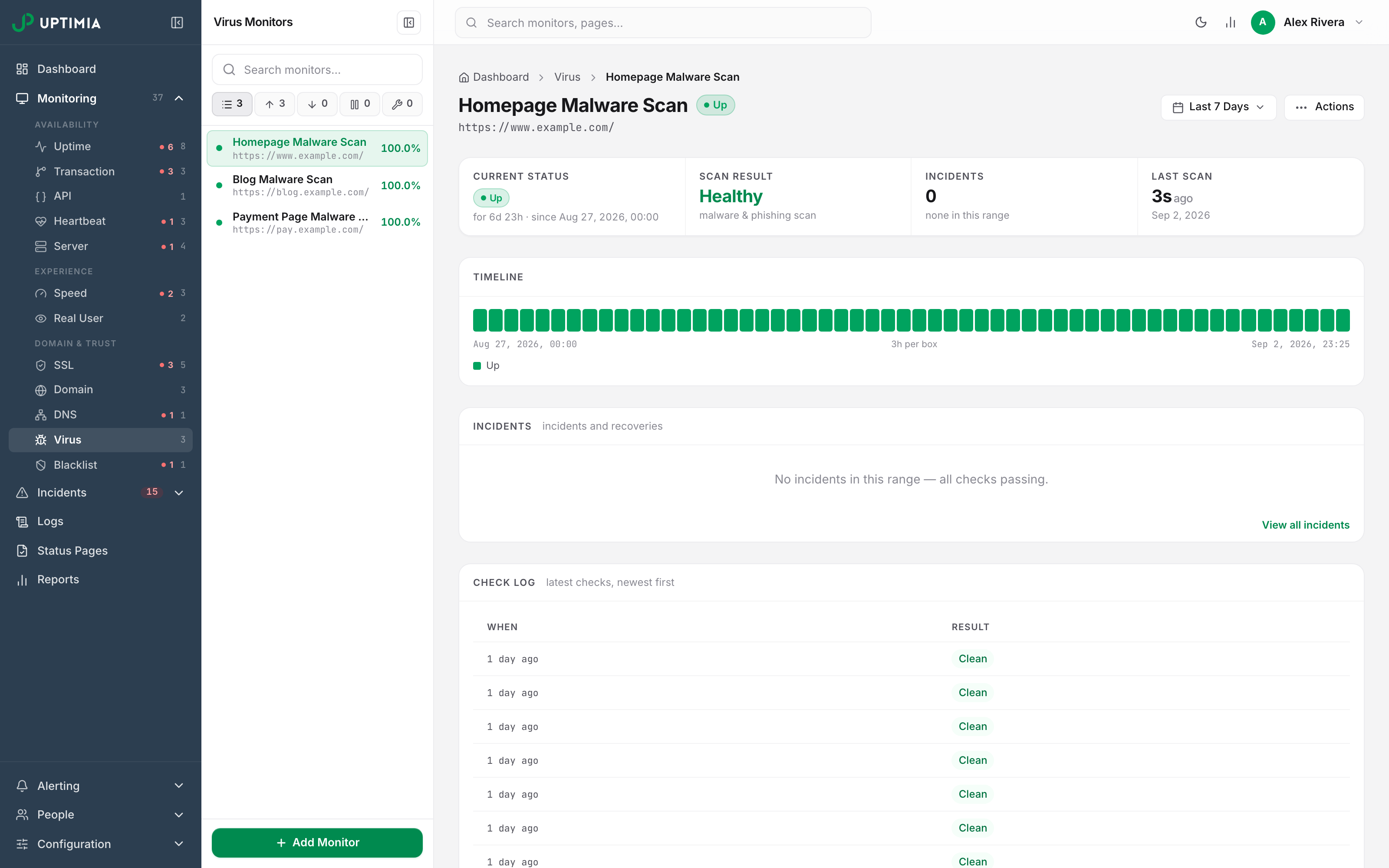1389x868 pixels.
Task: Filter monitors by down status
Action: pyautogui.click(x=317, y=104)
